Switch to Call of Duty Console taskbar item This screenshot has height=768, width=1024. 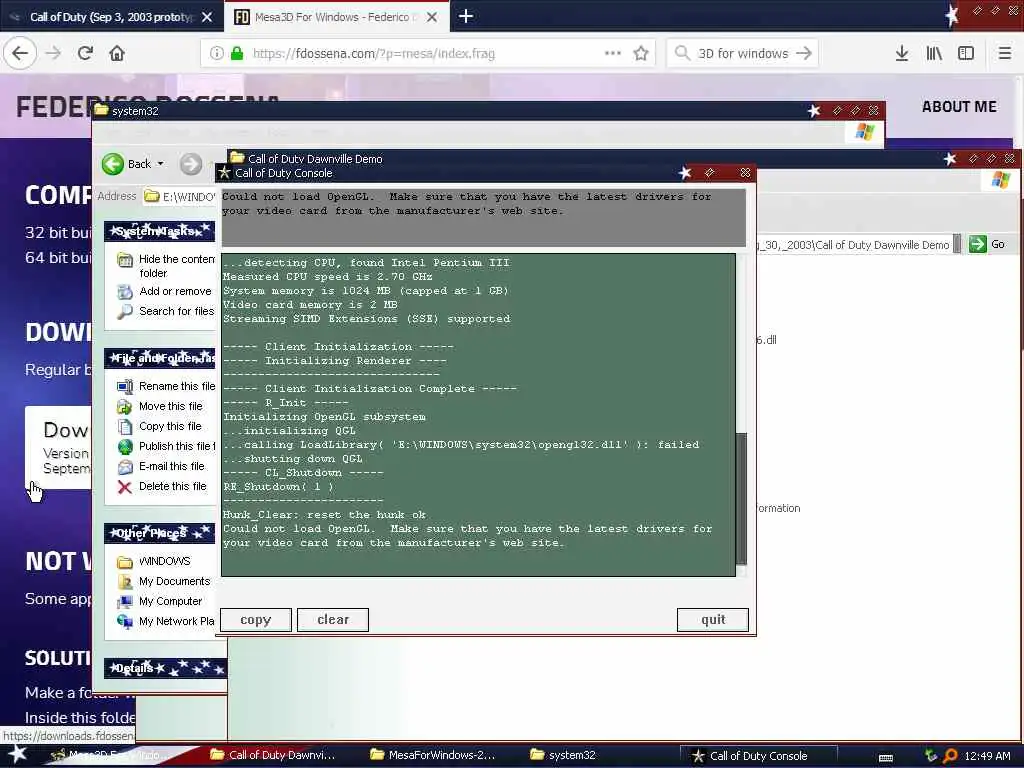(758, 756)
